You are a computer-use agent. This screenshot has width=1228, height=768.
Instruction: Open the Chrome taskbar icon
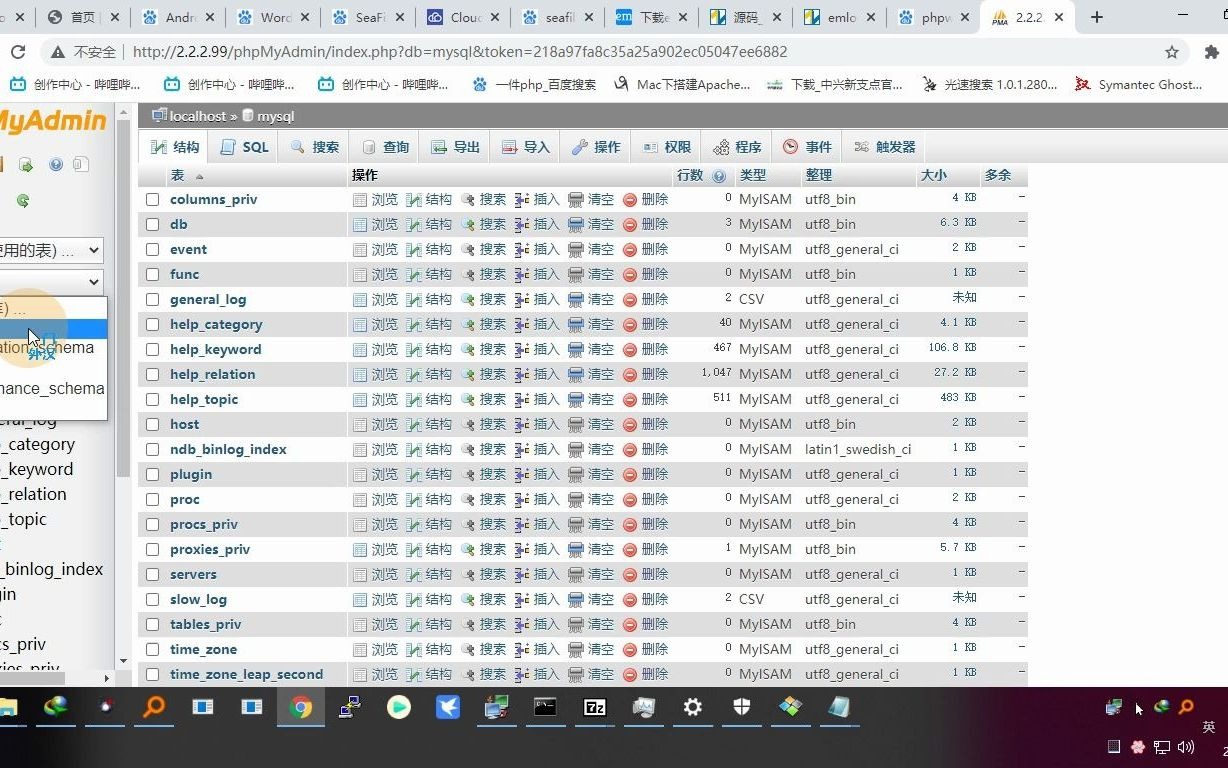point(300,708)
